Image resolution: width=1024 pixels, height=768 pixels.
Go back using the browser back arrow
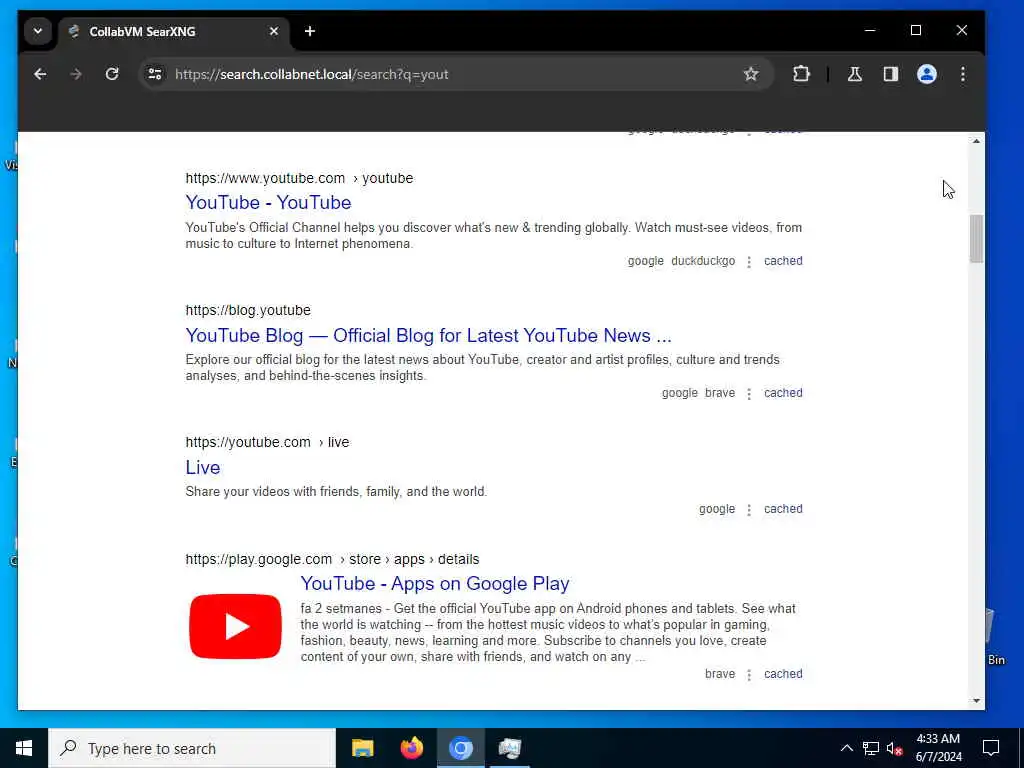[x=40, y=74]
